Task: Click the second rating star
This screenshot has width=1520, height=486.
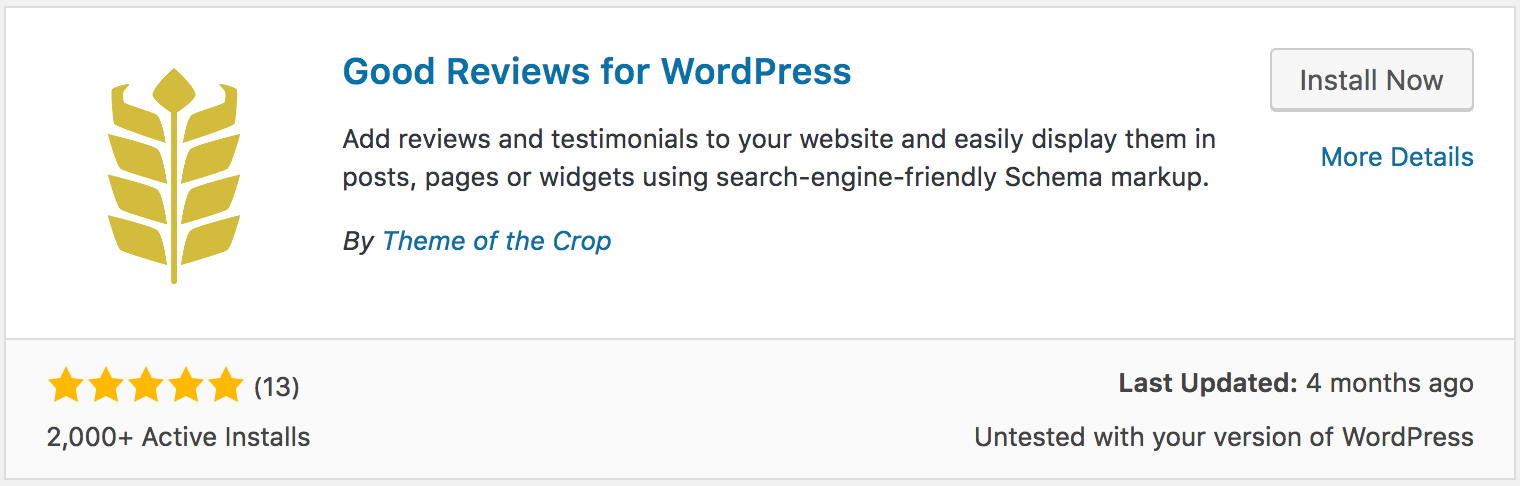Action: click(x=105, y=385)
